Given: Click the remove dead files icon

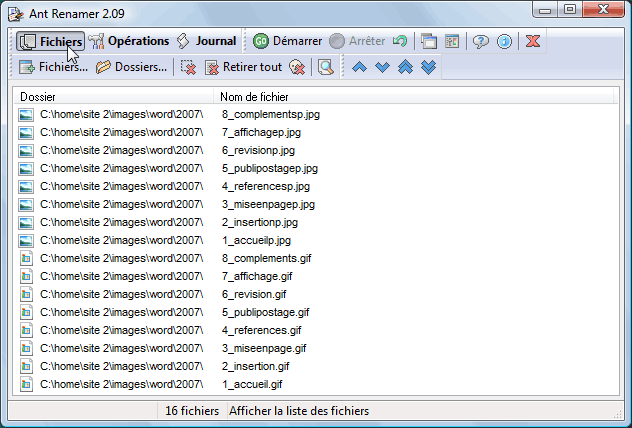Looking at the screenshot, I should click(297, 68).
